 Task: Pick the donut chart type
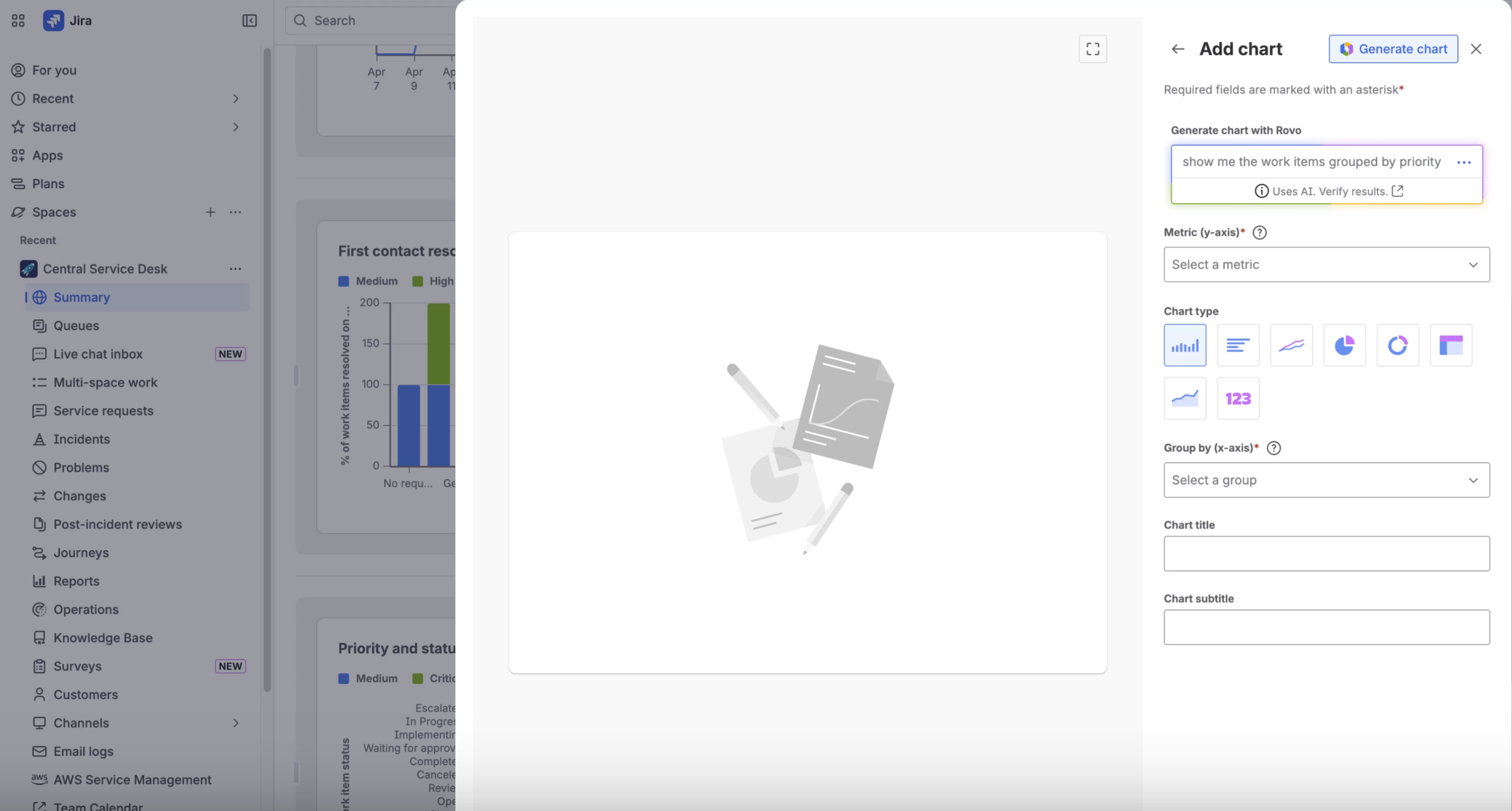tap(1397, 345)
